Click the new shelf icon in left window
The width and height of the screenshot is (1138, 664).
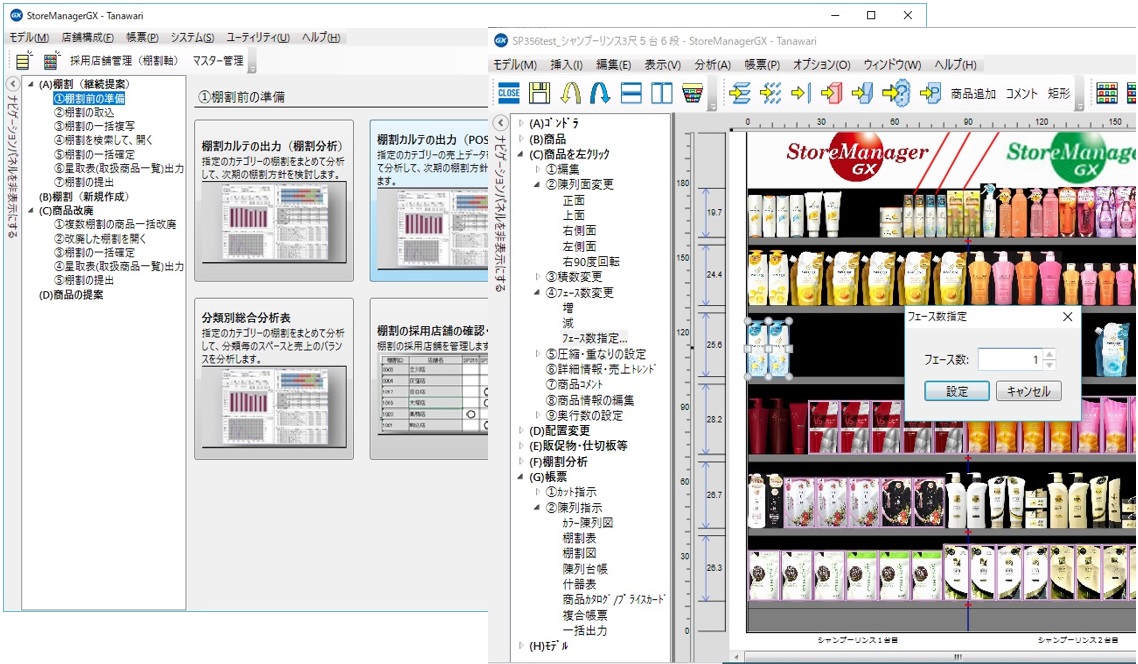23,61
